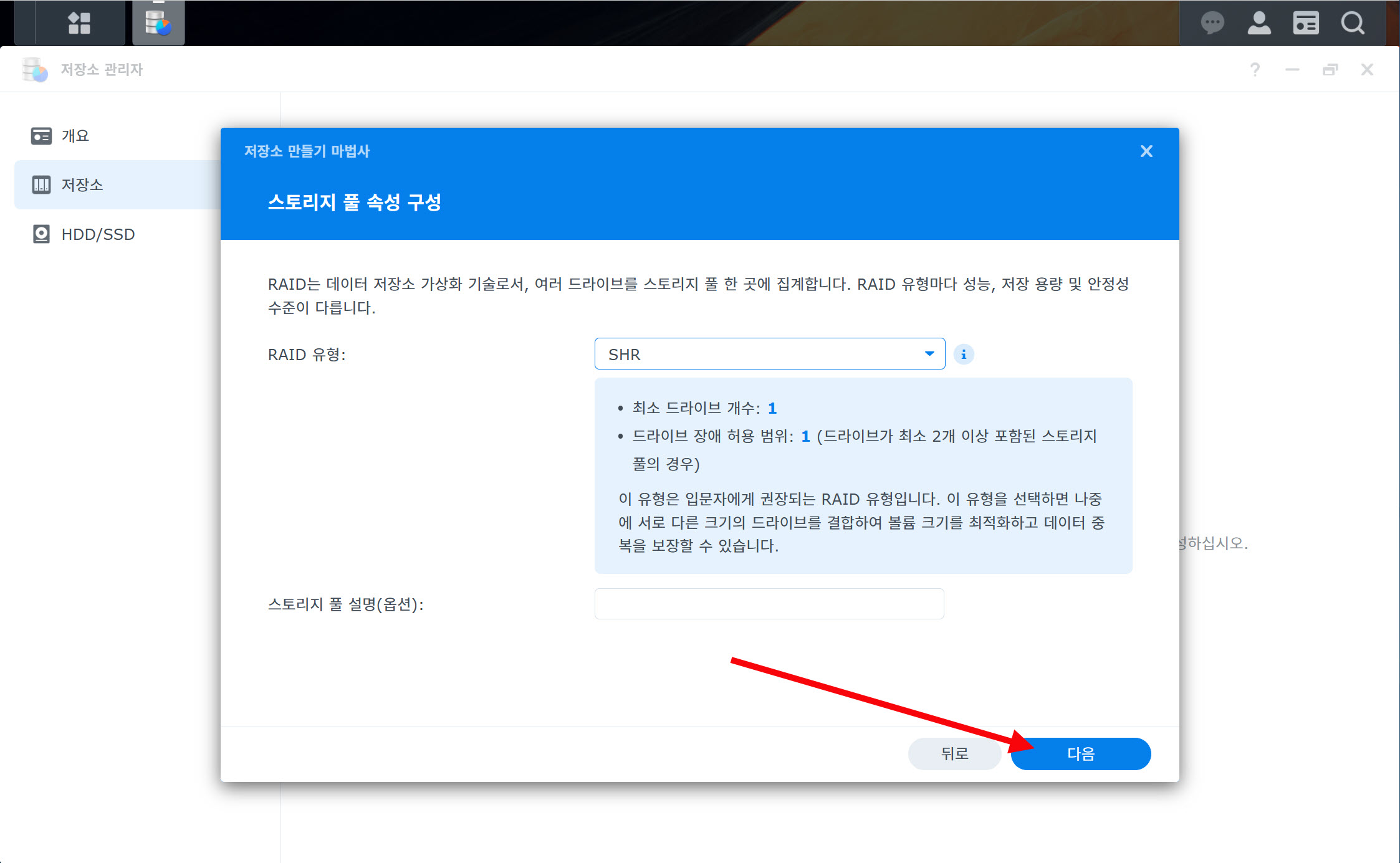Image resolution: width=1400 pixels, height=863 pixels.
Task: Click the dropdown arrow in SHR field
Action: [929, 354]
